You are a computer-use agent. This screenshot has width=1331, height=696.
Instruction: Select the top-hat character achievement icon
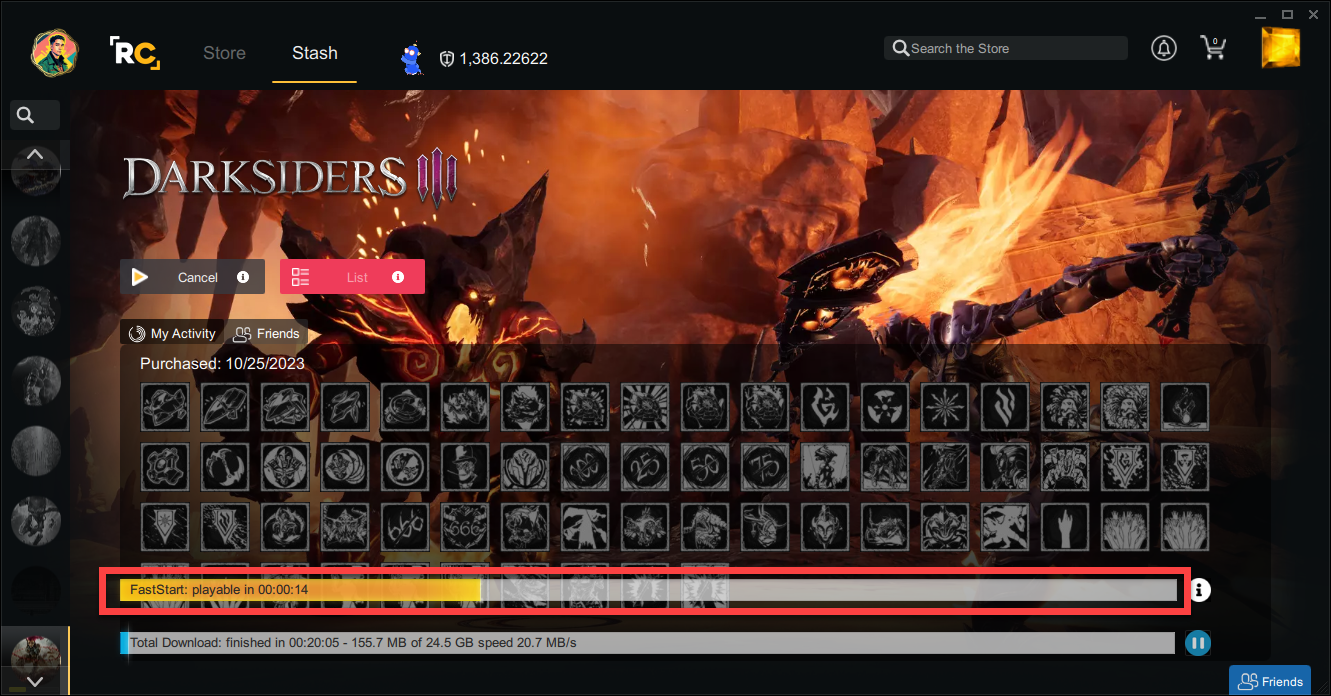pyautogui.click(x=465, y=467)
